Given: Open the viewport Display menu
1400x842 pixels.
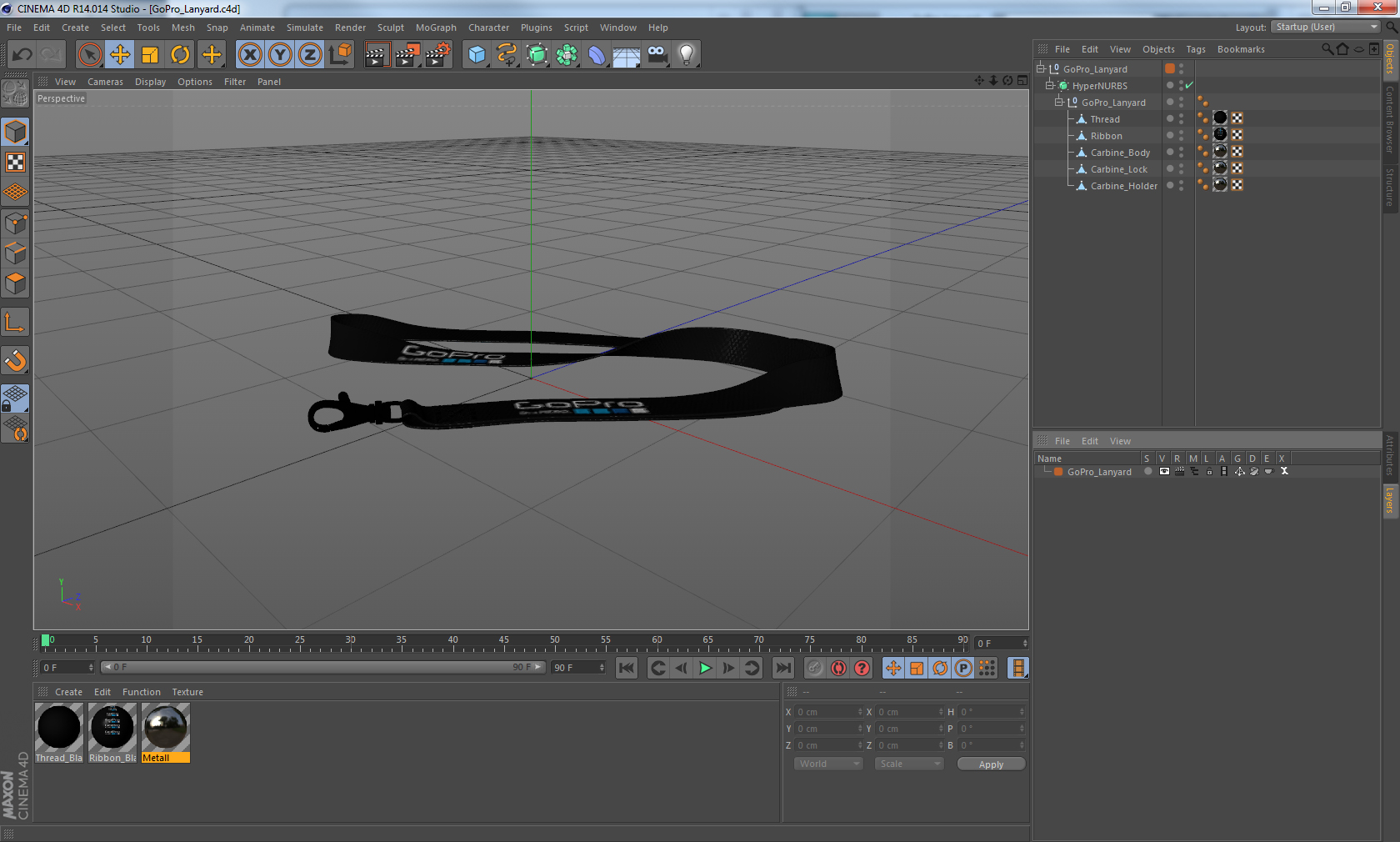Looking at the screenshot, I should click(150, 82).
